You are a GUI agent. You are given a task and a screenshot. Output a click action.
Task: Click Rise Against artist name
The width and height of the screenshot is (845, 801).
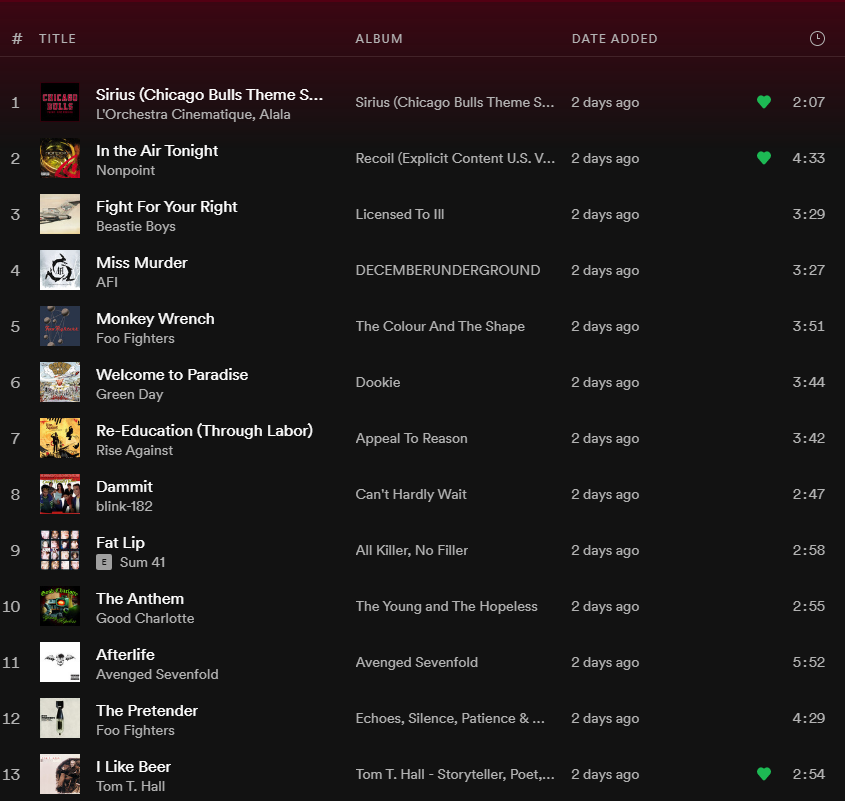point(134,451)
